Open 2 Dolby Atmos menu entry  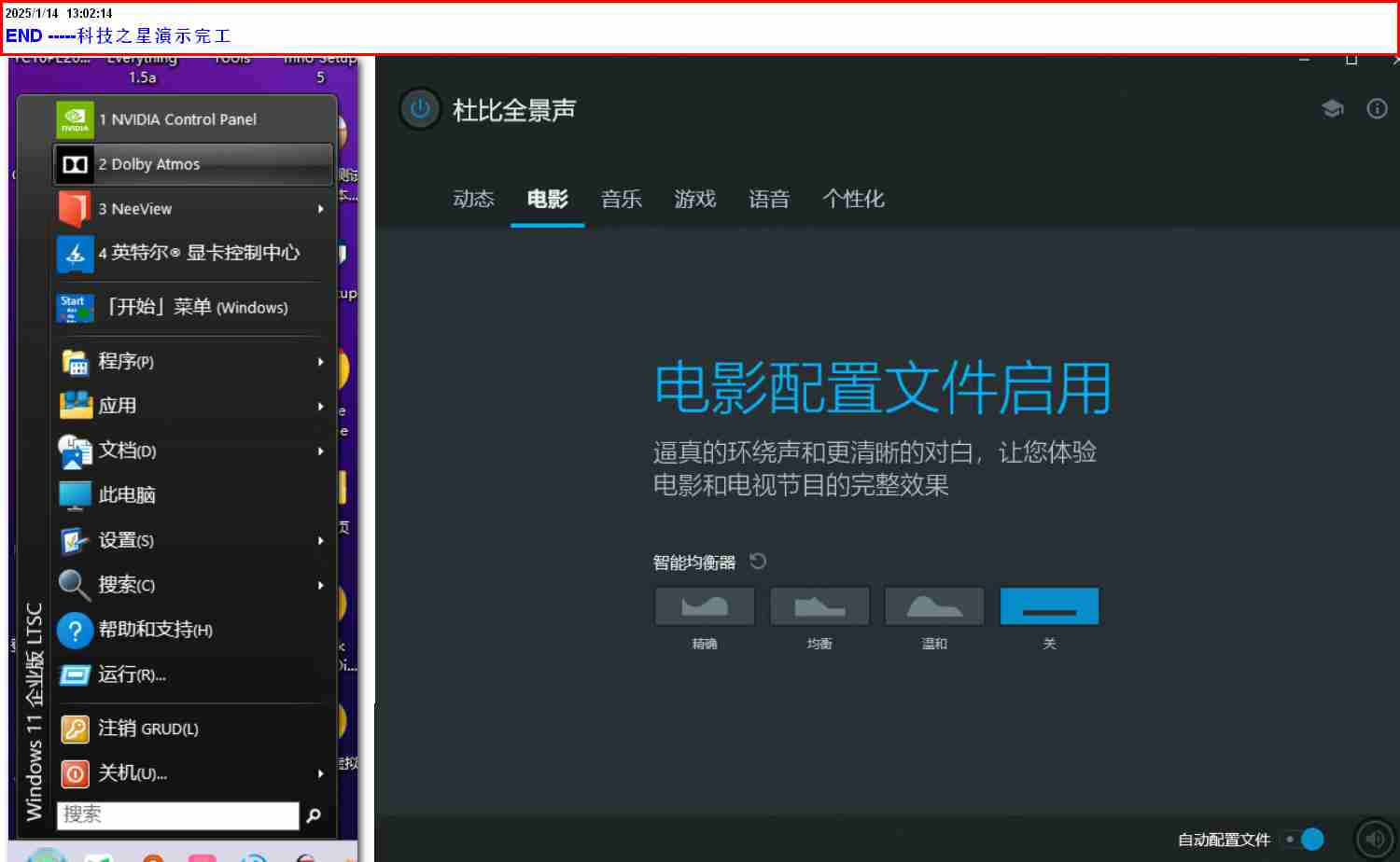(x=194, y=164)
